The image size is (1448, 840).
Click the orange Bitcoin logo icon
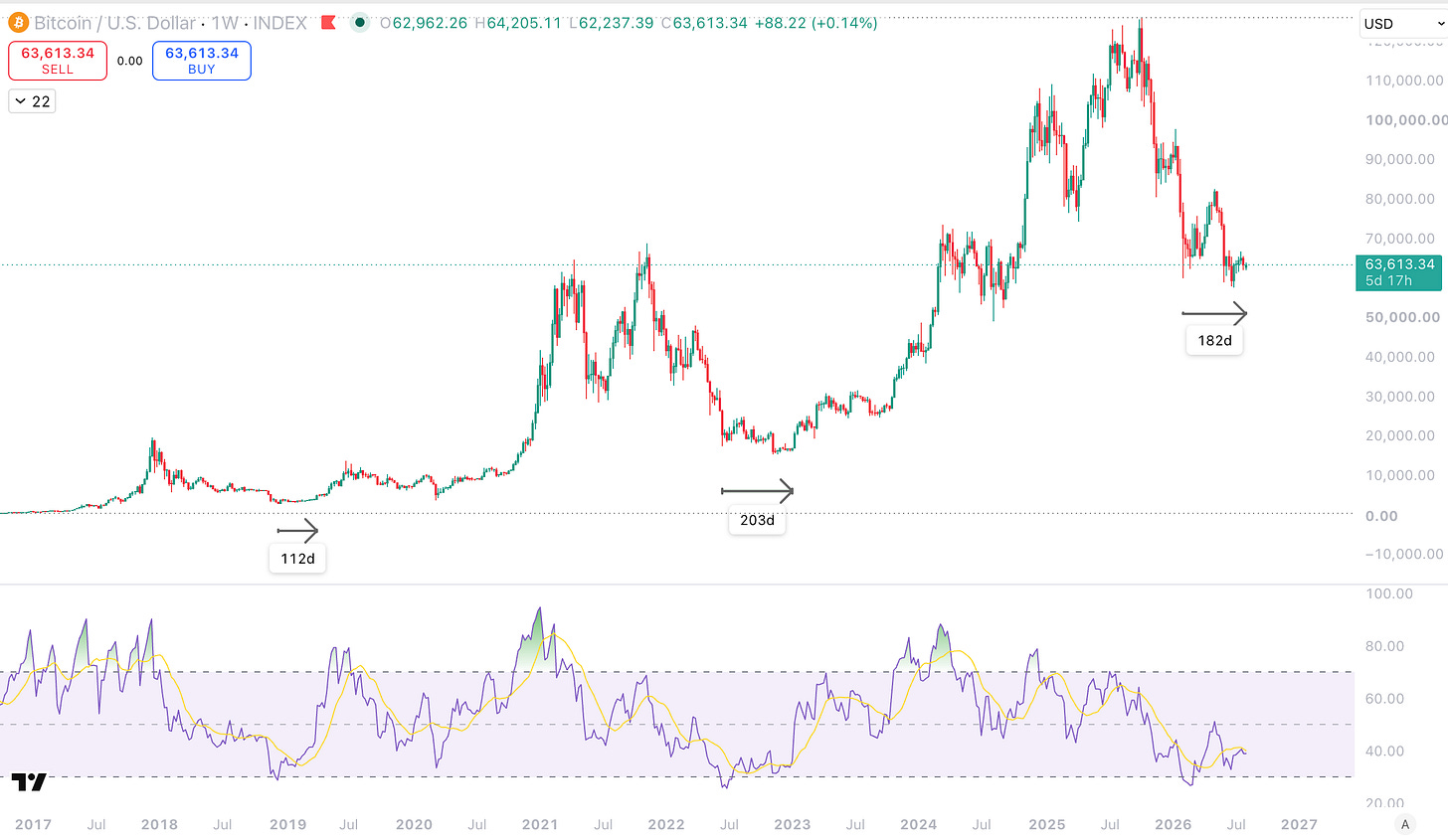[x=18, y=23]
